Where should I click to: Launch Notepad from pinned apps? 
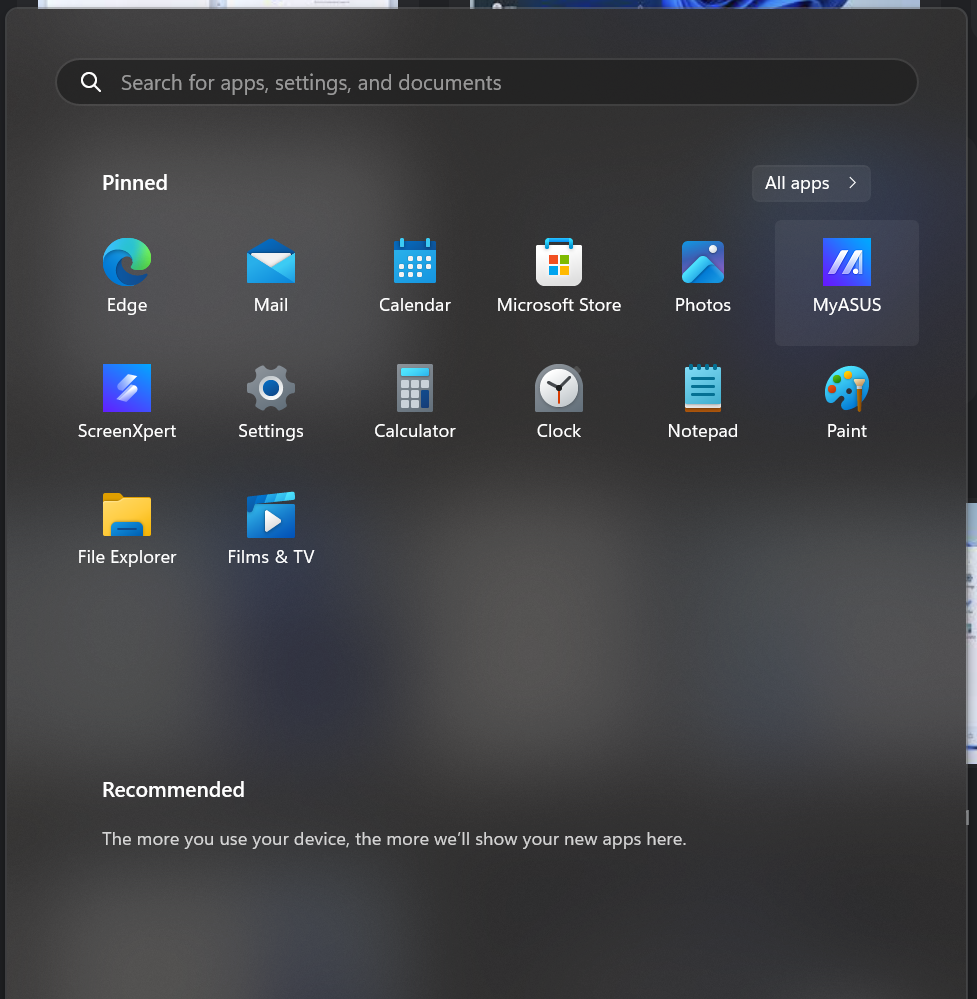tap(703, 402)
